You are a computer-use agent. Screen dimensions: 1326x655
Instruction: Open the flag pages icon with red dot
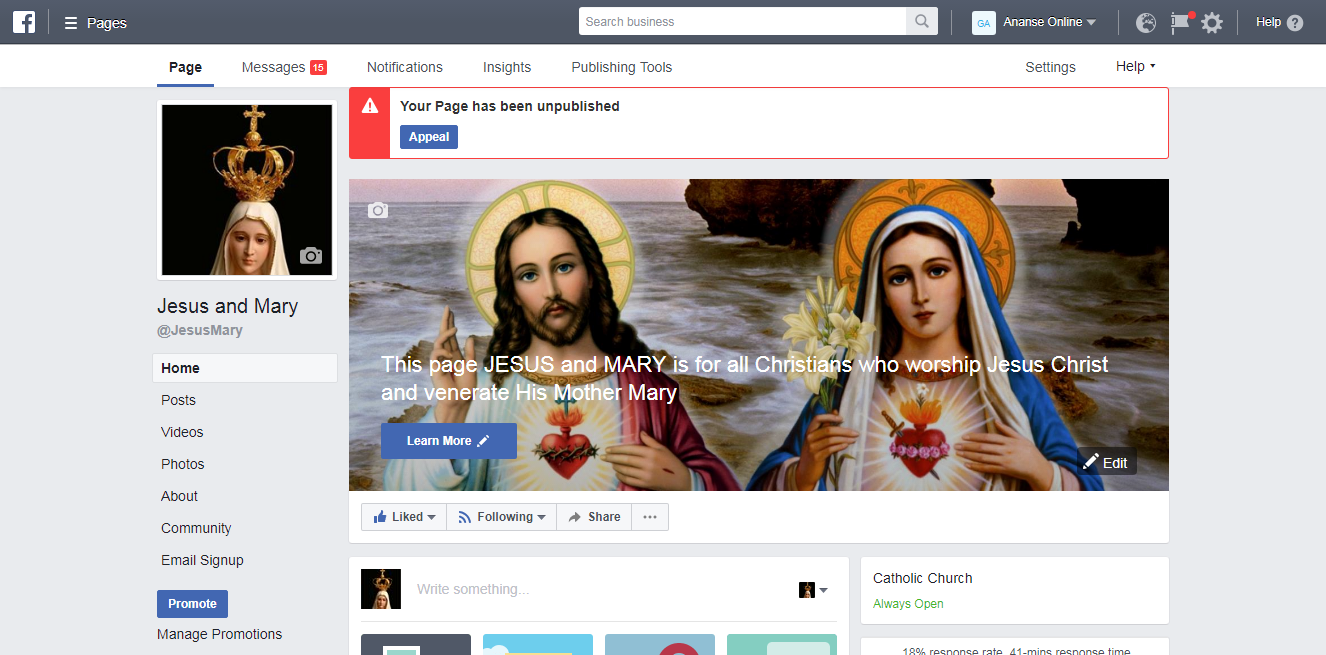1181,22
